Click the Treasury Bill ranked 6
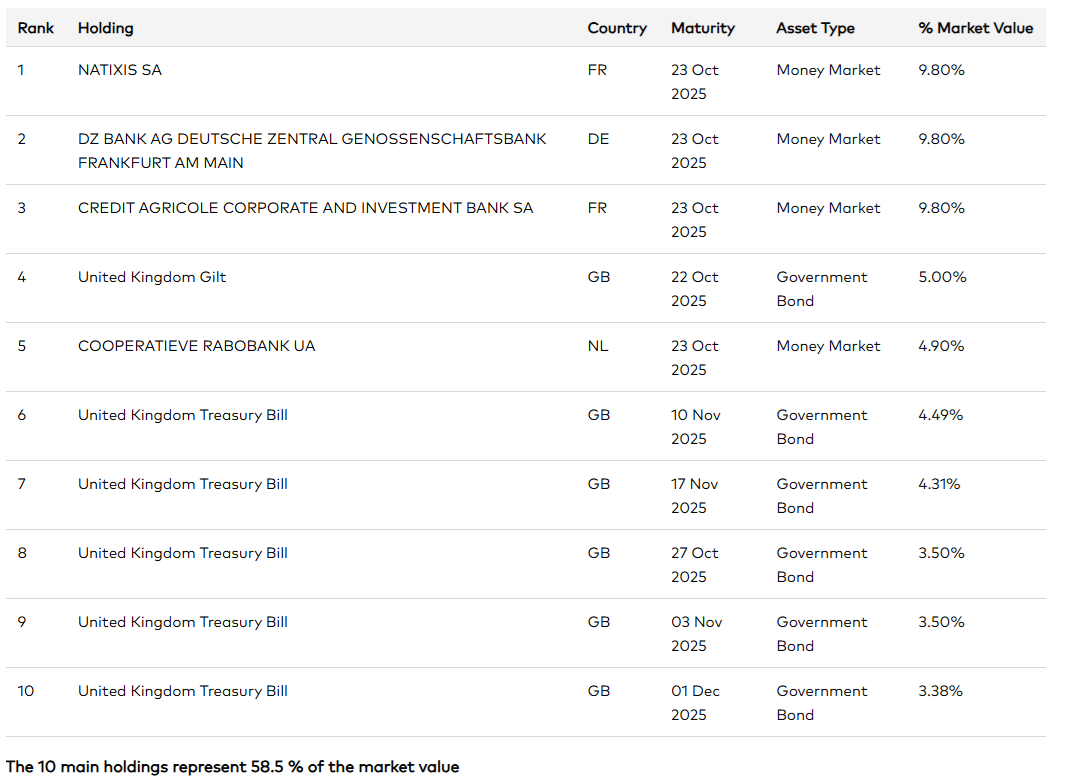1069x784 pixels. click(x=182, y=415)
